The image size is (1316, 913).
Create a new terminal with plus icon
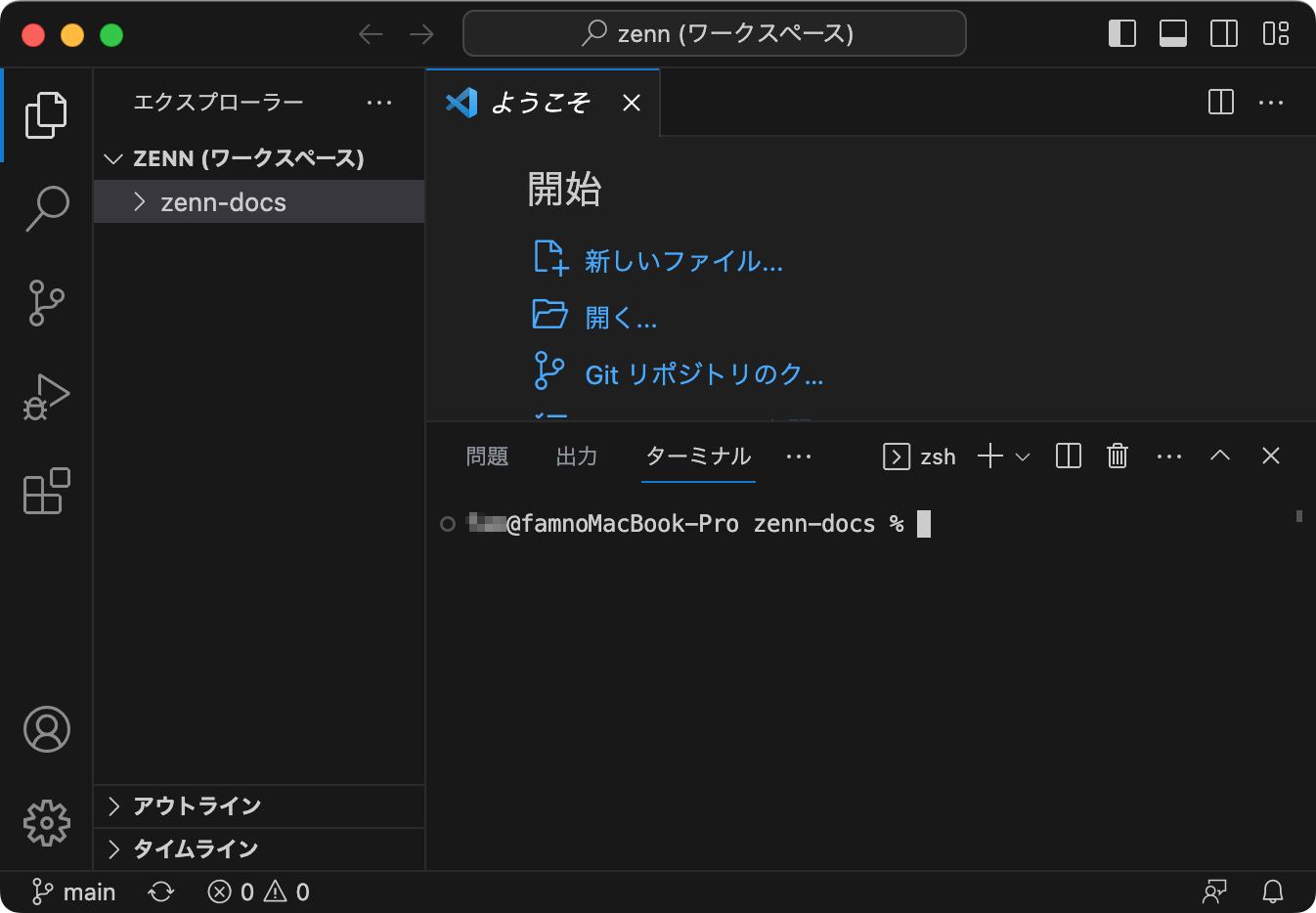click(x=990, y=456)
